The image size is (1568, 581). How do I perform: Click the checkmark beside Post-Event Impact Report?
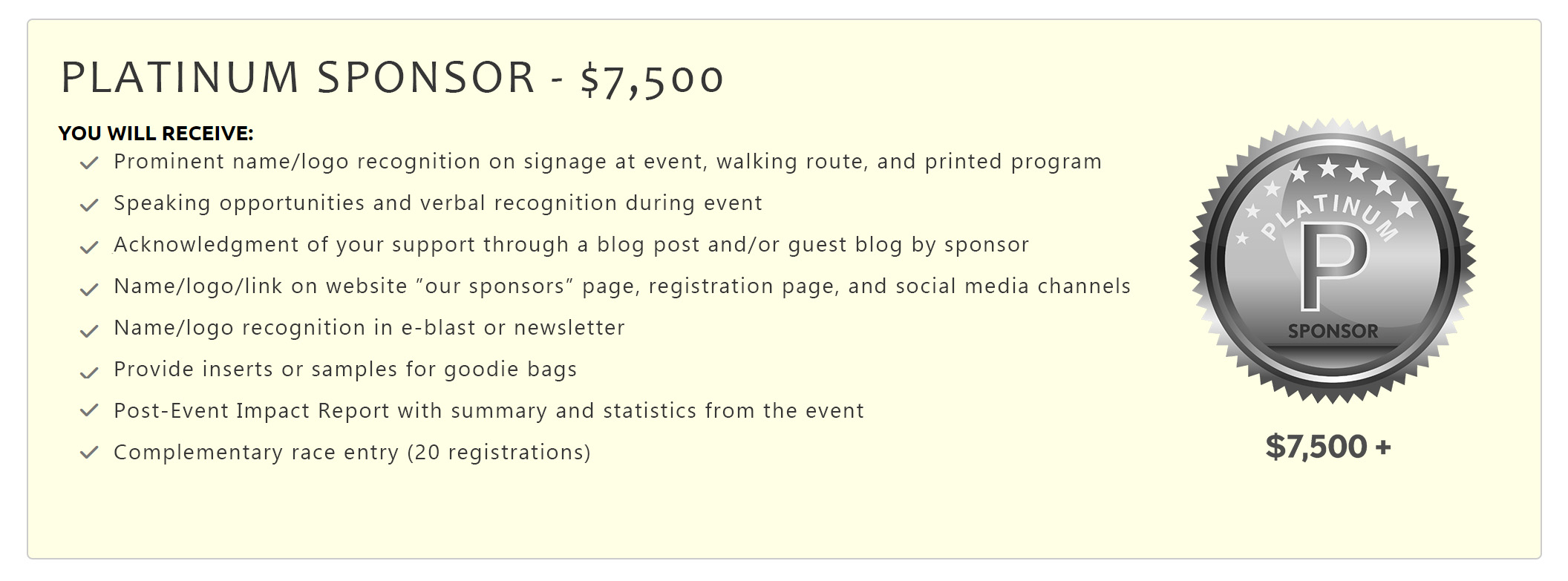89,410
